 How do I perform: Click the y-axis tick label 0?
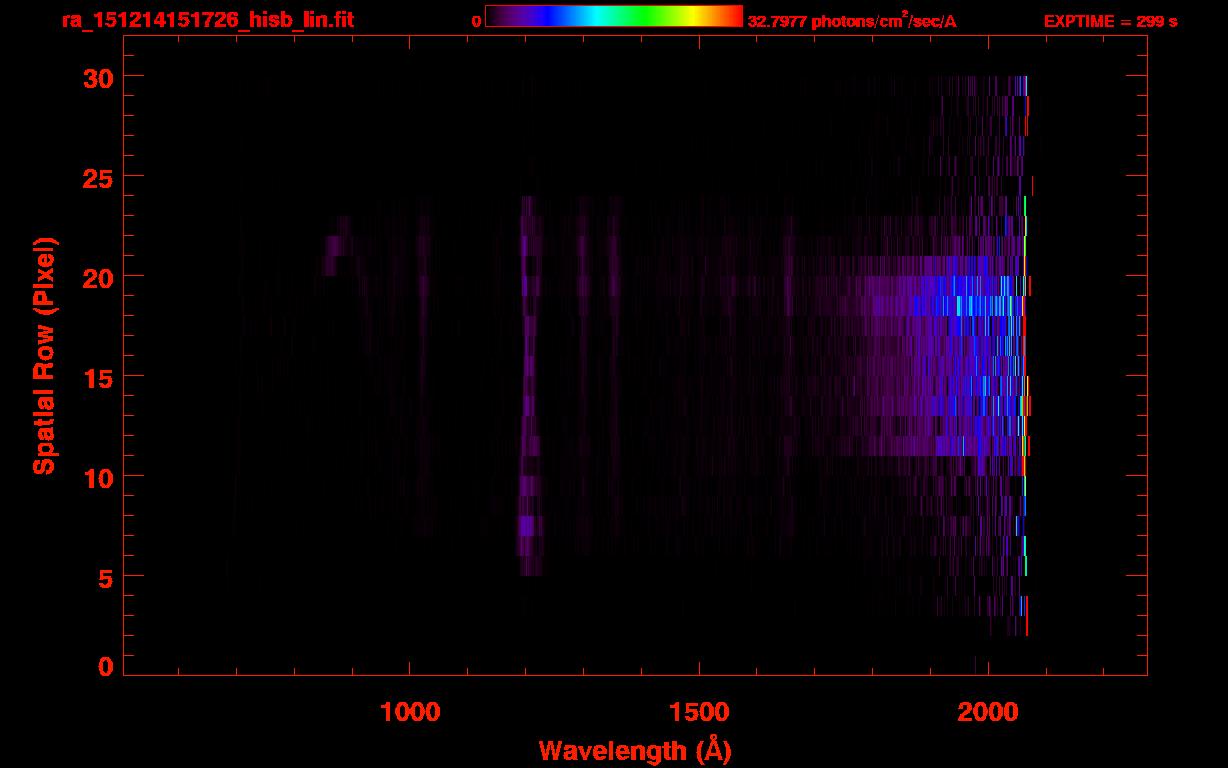coord(106,666)
